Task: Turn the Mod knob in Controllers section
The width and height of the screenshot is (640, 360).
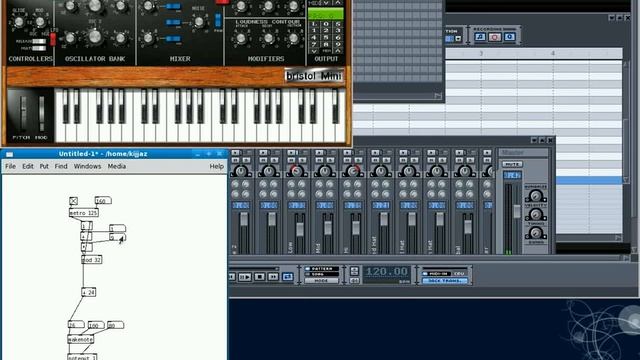Action: coord(40,21)
